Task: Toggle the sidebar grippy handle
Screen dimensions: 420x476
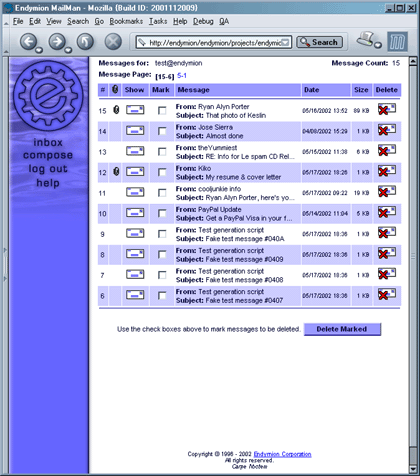Action: click(x=5, y=264)
